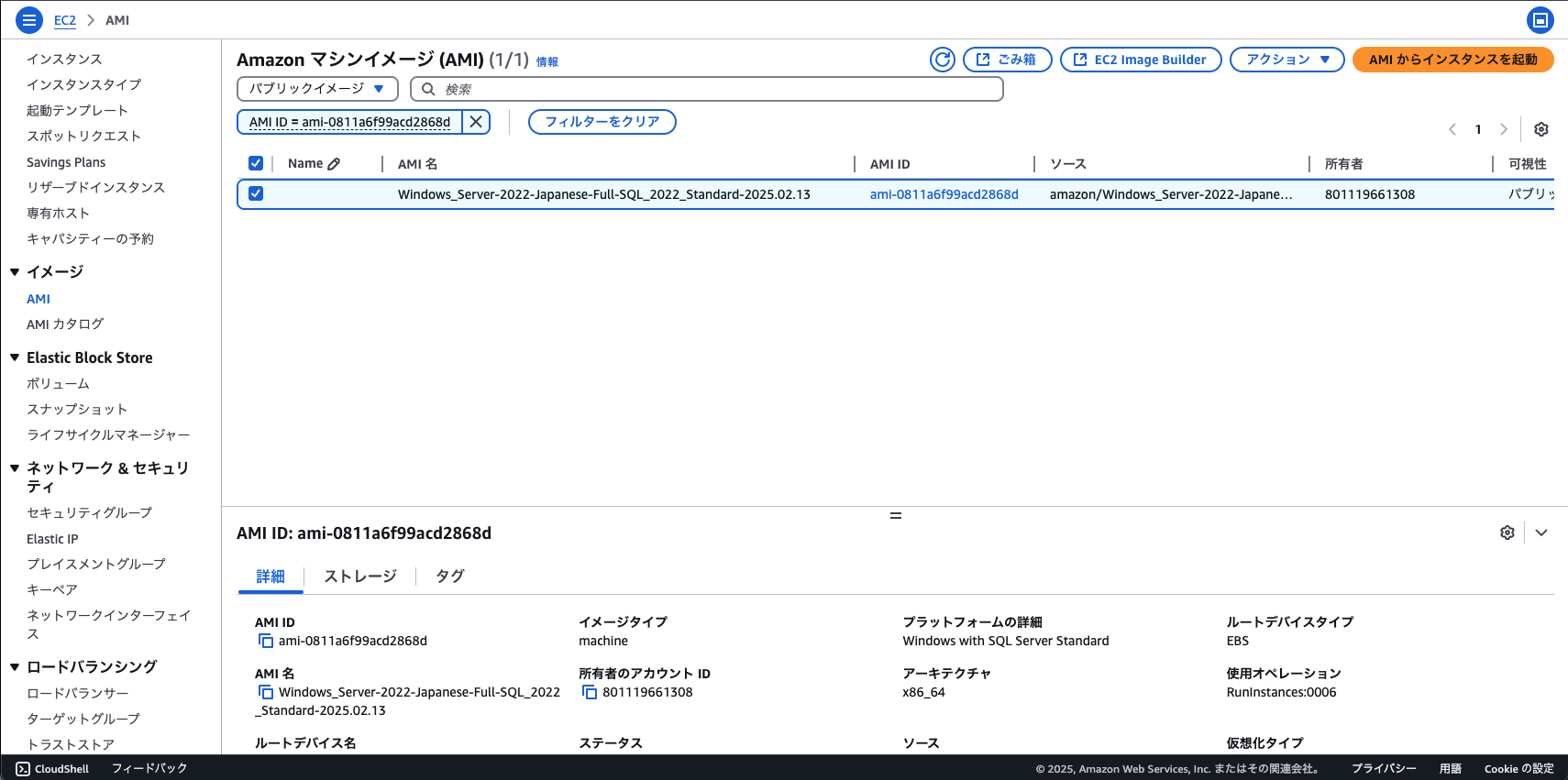Open プレイスメントグループ in sidebar
This screenshot has width=1568, height=780.
[x=96, y=564]
